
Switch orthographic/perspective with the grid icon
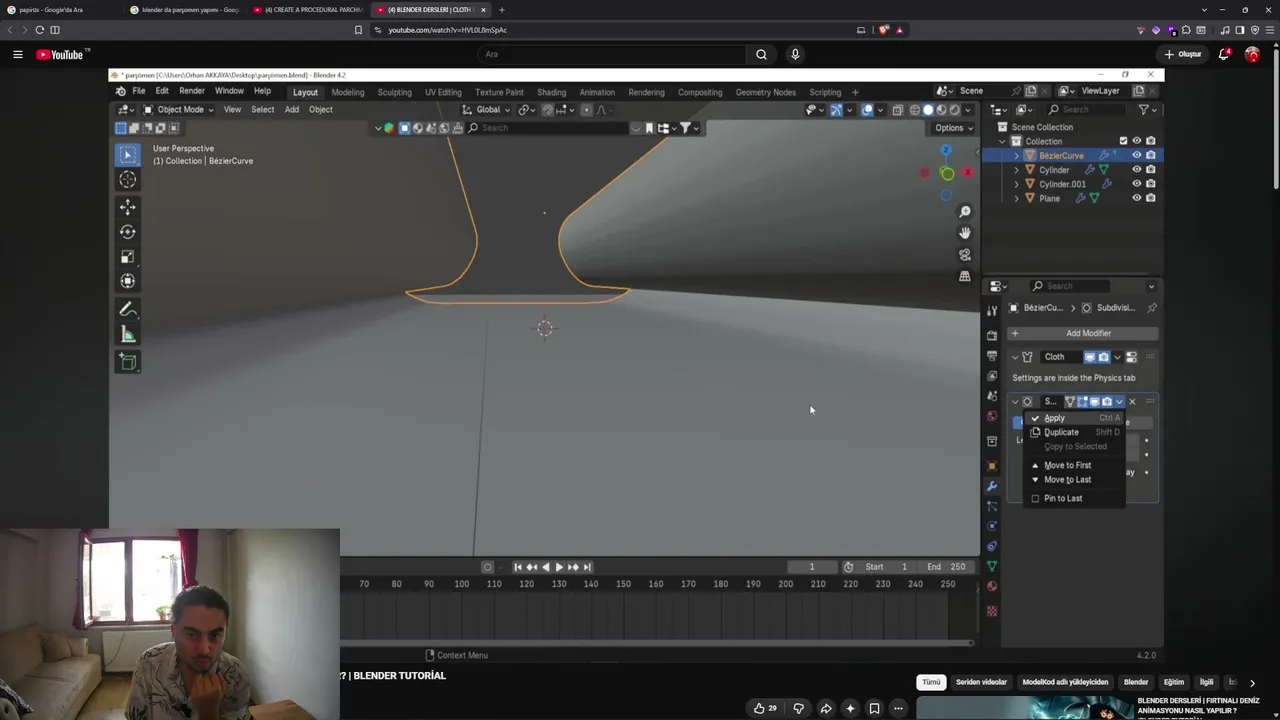965,276
